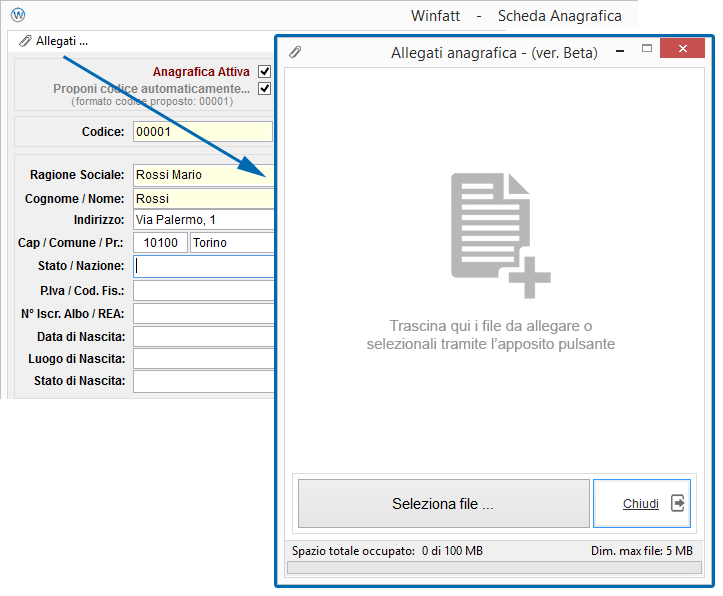723x596 pixels.
Task: Toggle Proponi codice automaticamente checkbox
Action: [264, 89]
